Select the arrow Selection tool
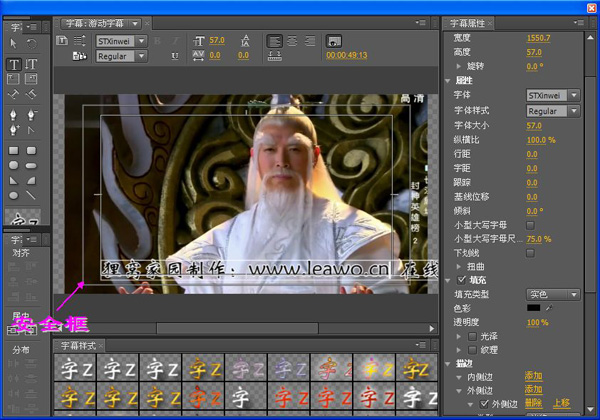600x420 pixels. tap(13, 44)
